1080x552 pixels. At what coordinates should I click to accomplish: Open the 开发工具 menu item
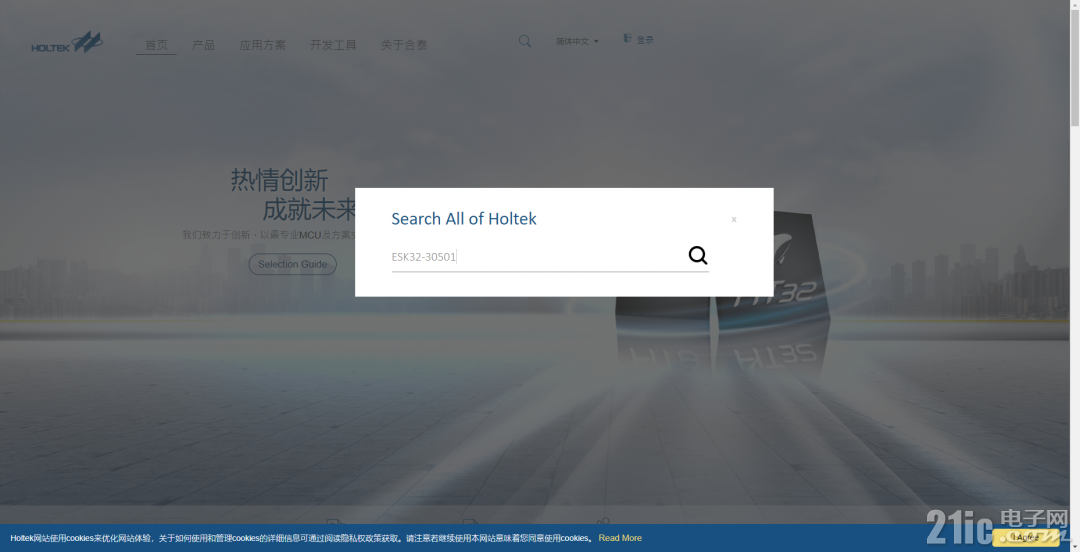333,45
